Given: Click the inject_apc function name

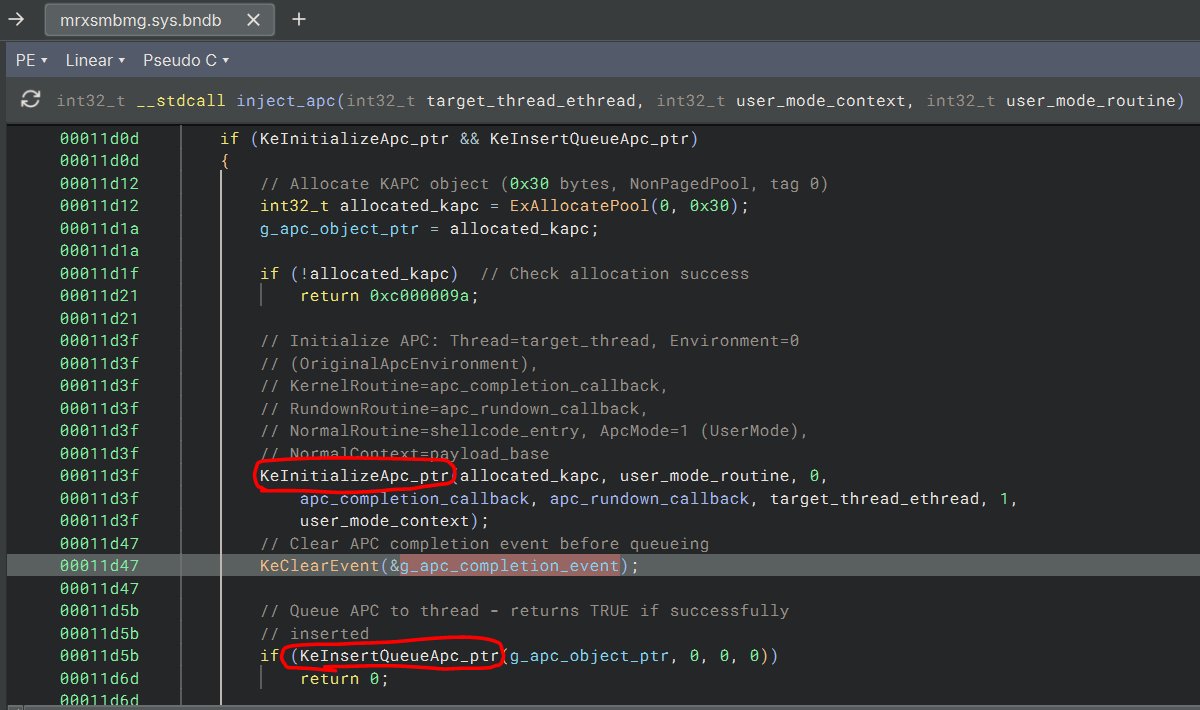Looking at the screenshot, I should pyautogui.click(x=285, y=100).
